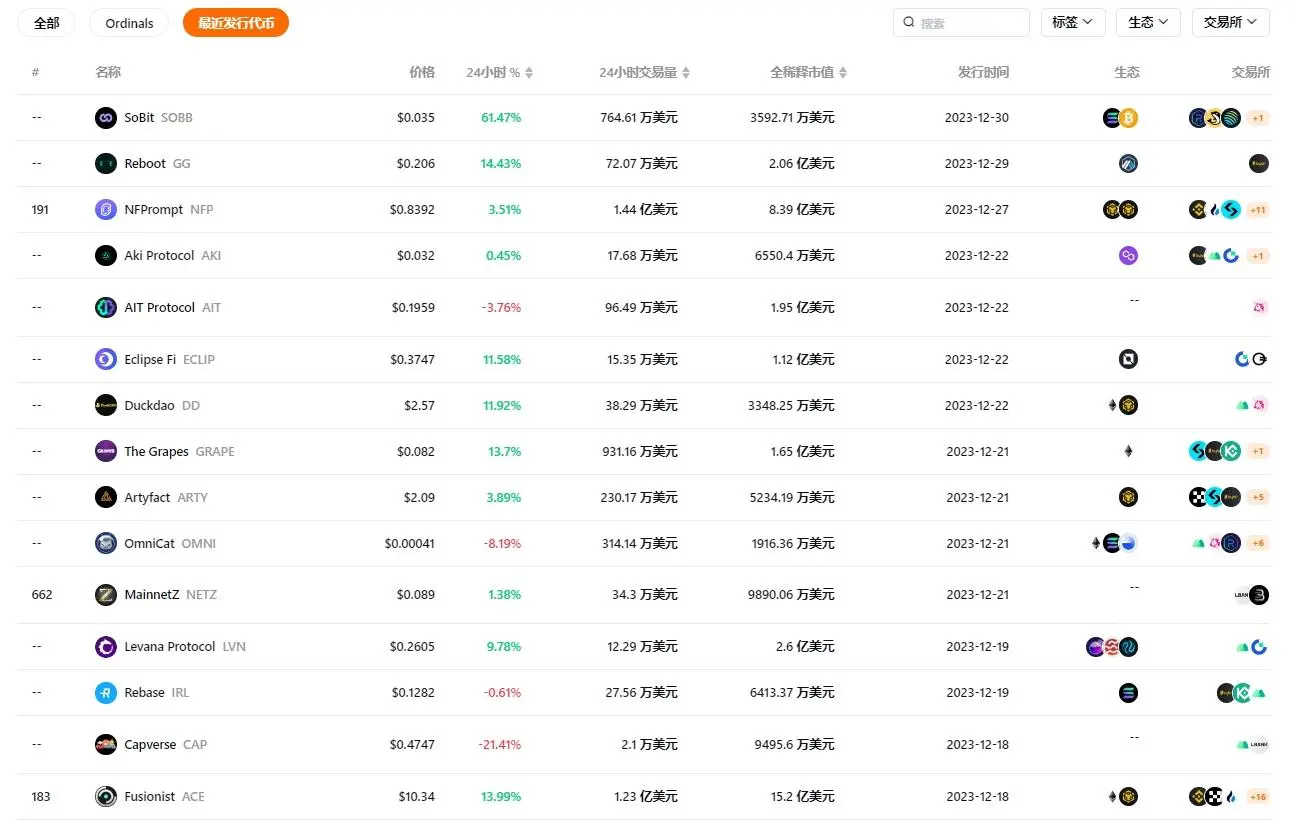This screenshot has width=1296, height=823.
Task: Click the OmniCat token logo
Action: [106, 544]
